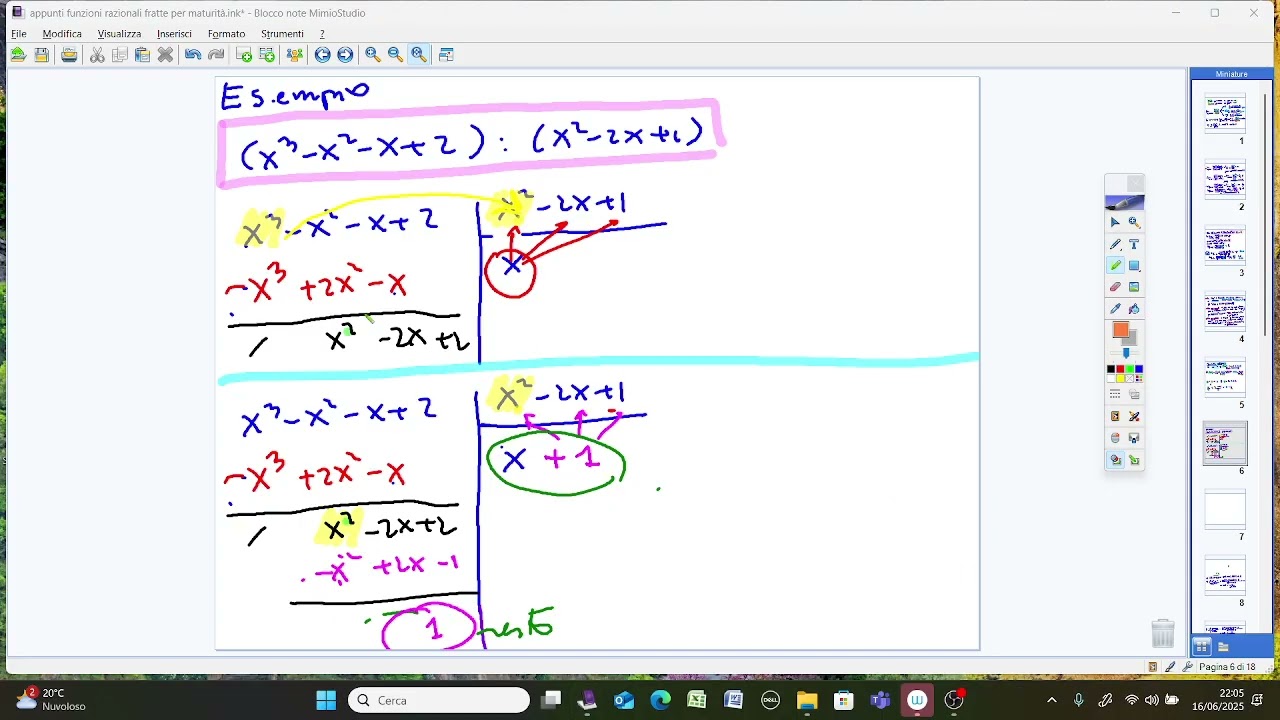1280x720 pixels.
Task: Zoom out with the minus magnifier
Action: (396, 55)
